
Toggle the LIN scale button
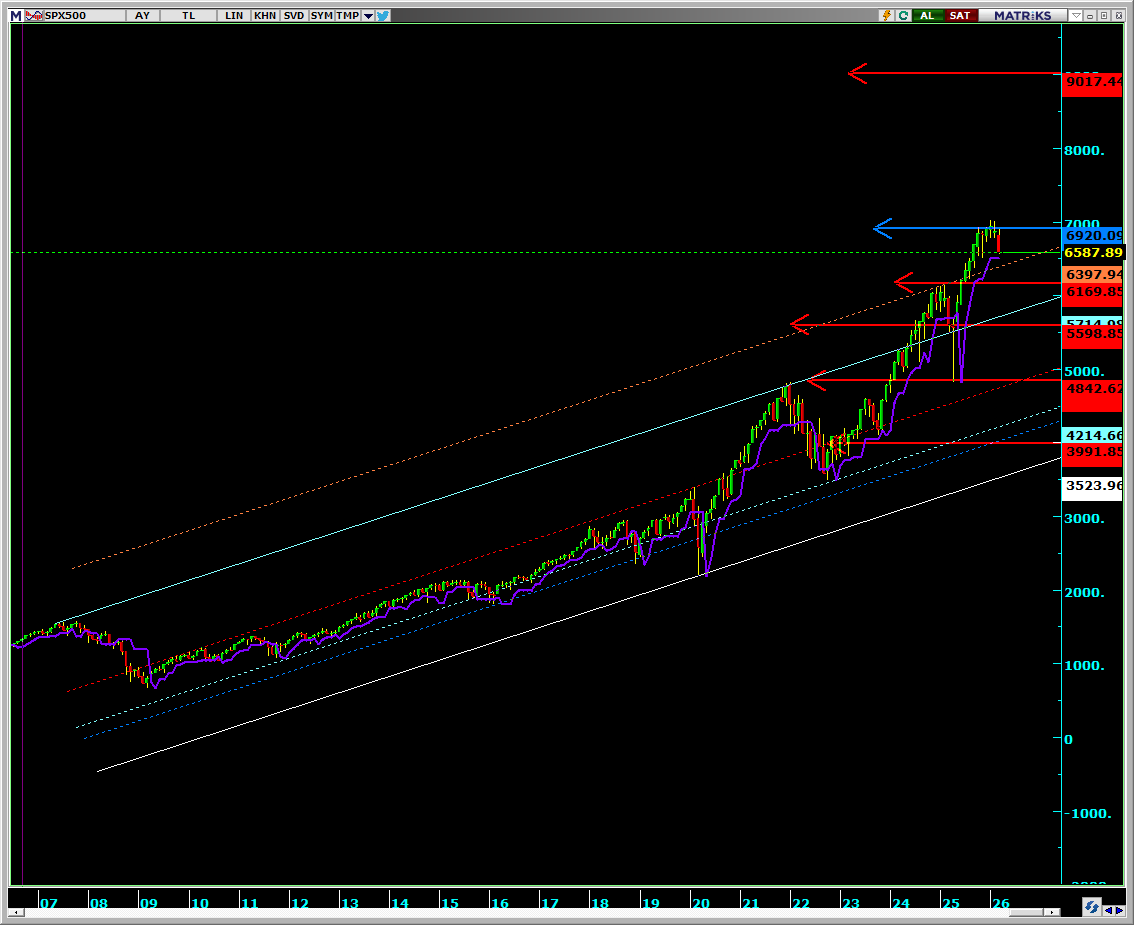coord(234,15)
